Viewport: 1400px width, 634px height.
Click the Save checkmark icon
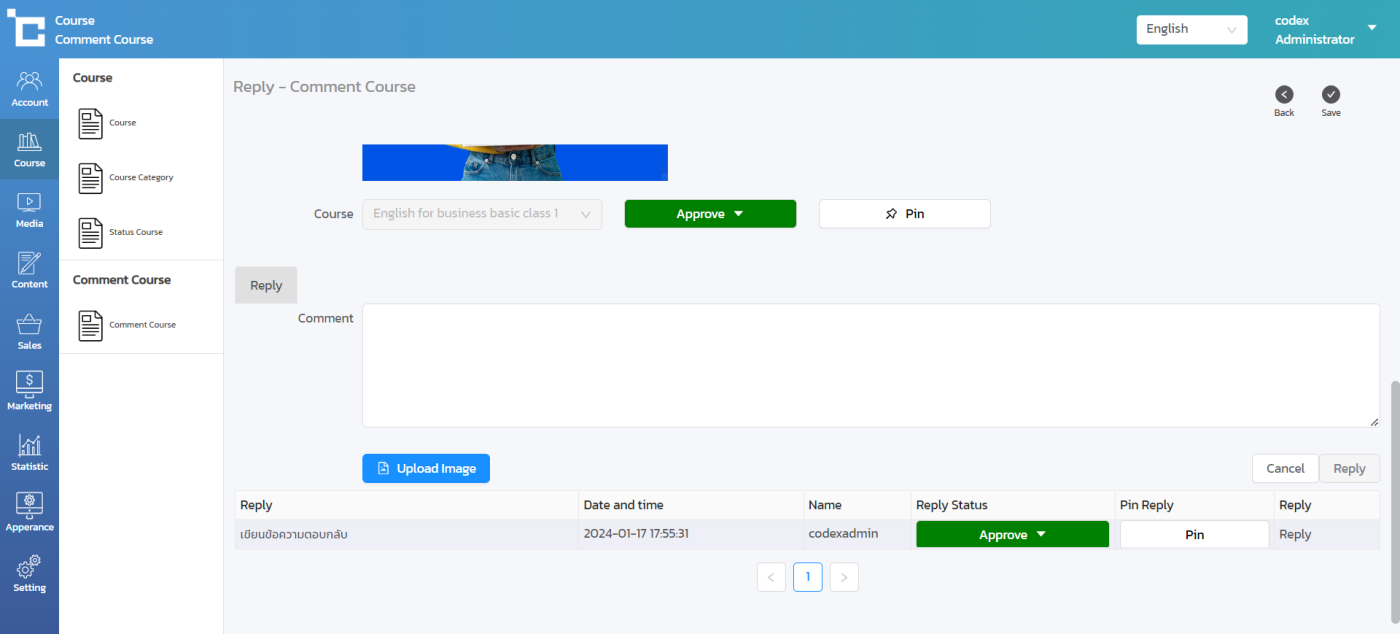pos(1330,95)
